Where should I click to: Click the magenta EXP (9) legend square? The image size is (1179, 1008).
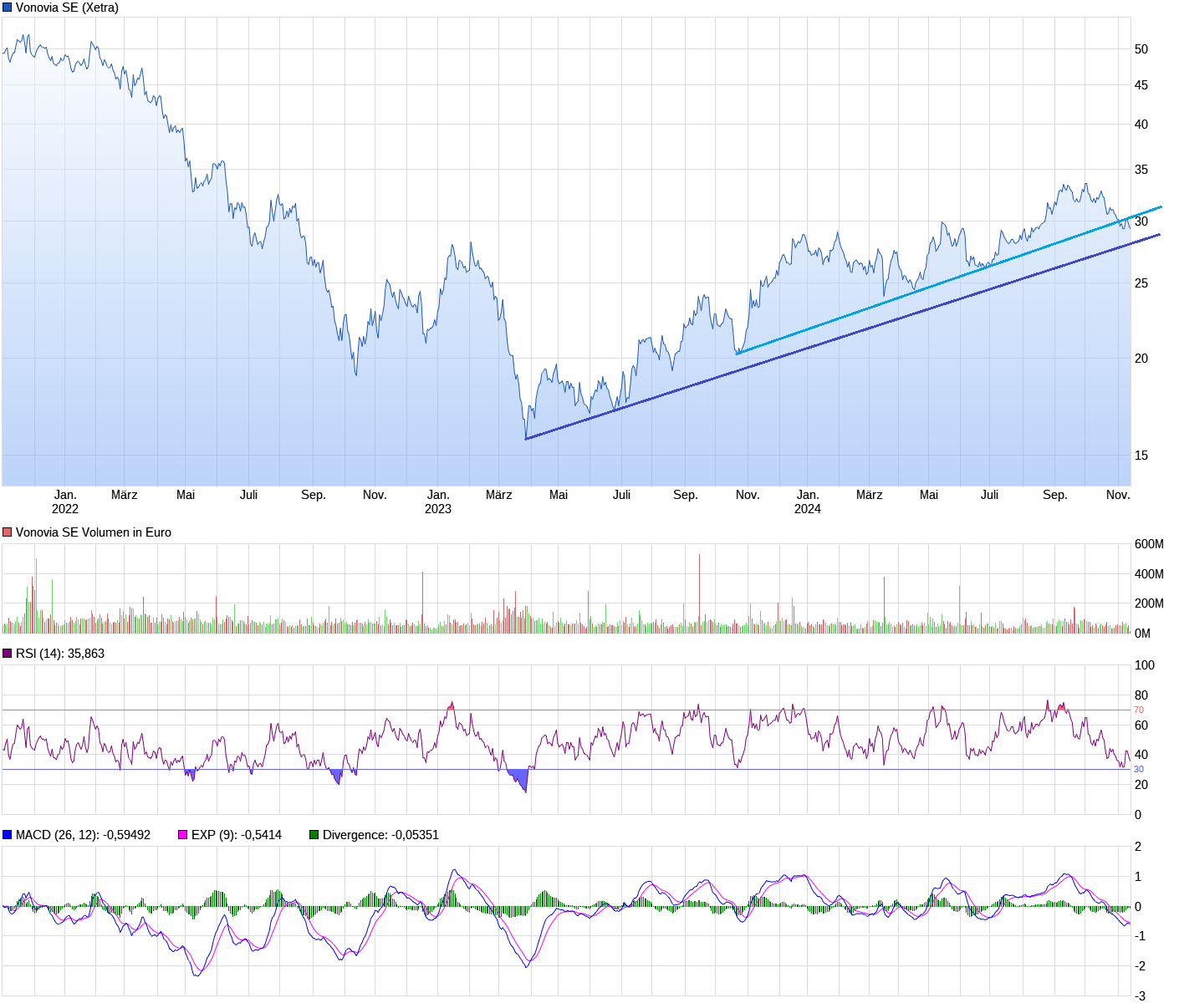click(x=183, y=835)
